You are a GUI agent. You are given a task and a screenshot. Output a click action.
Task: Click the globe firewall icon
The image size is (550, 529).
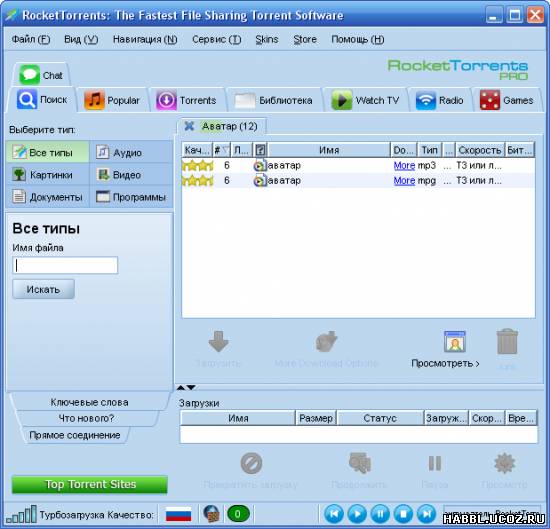click(212, 514)
